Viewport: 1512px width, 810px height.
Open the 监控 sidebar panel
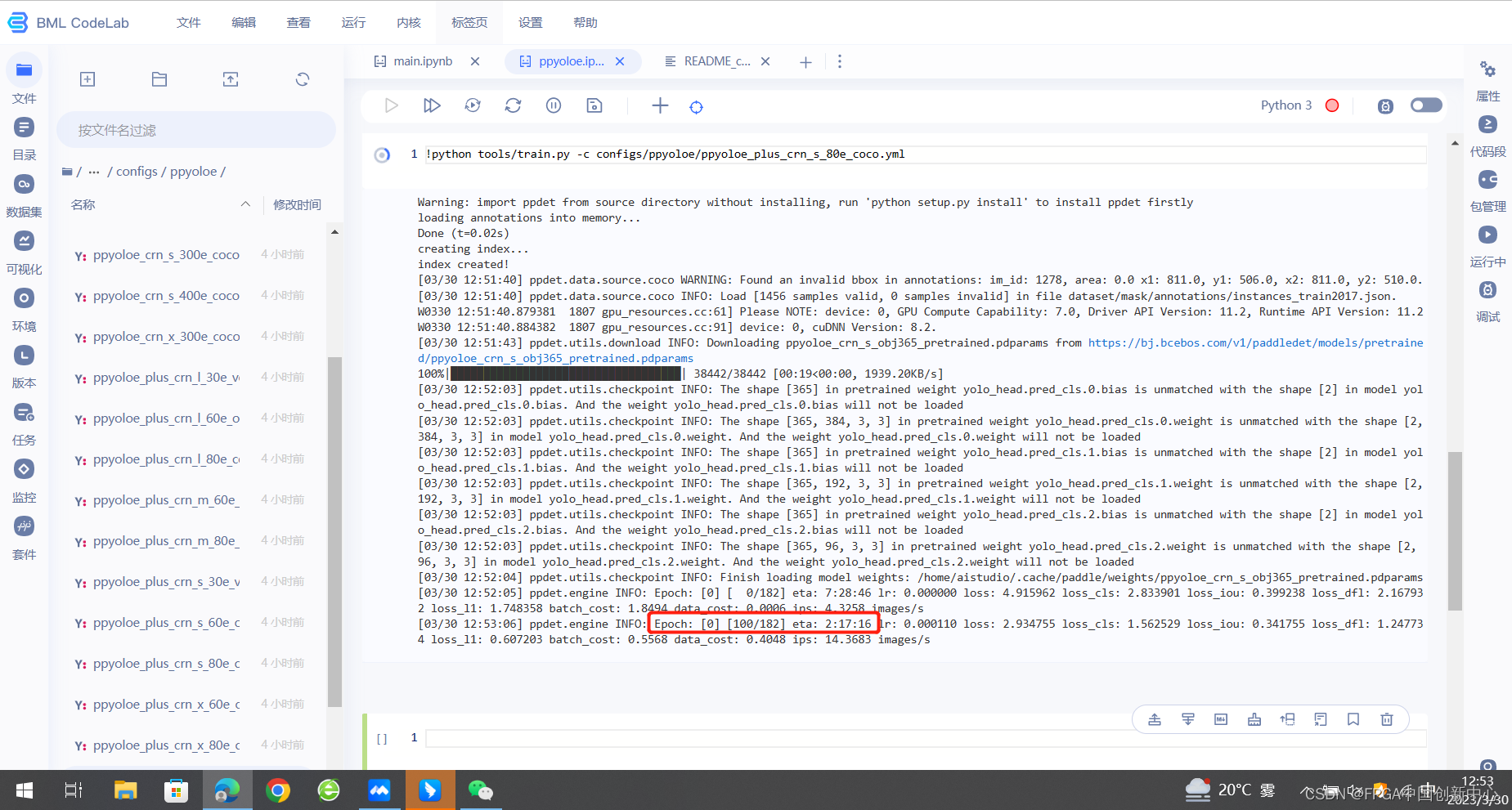tap(25, 481)
